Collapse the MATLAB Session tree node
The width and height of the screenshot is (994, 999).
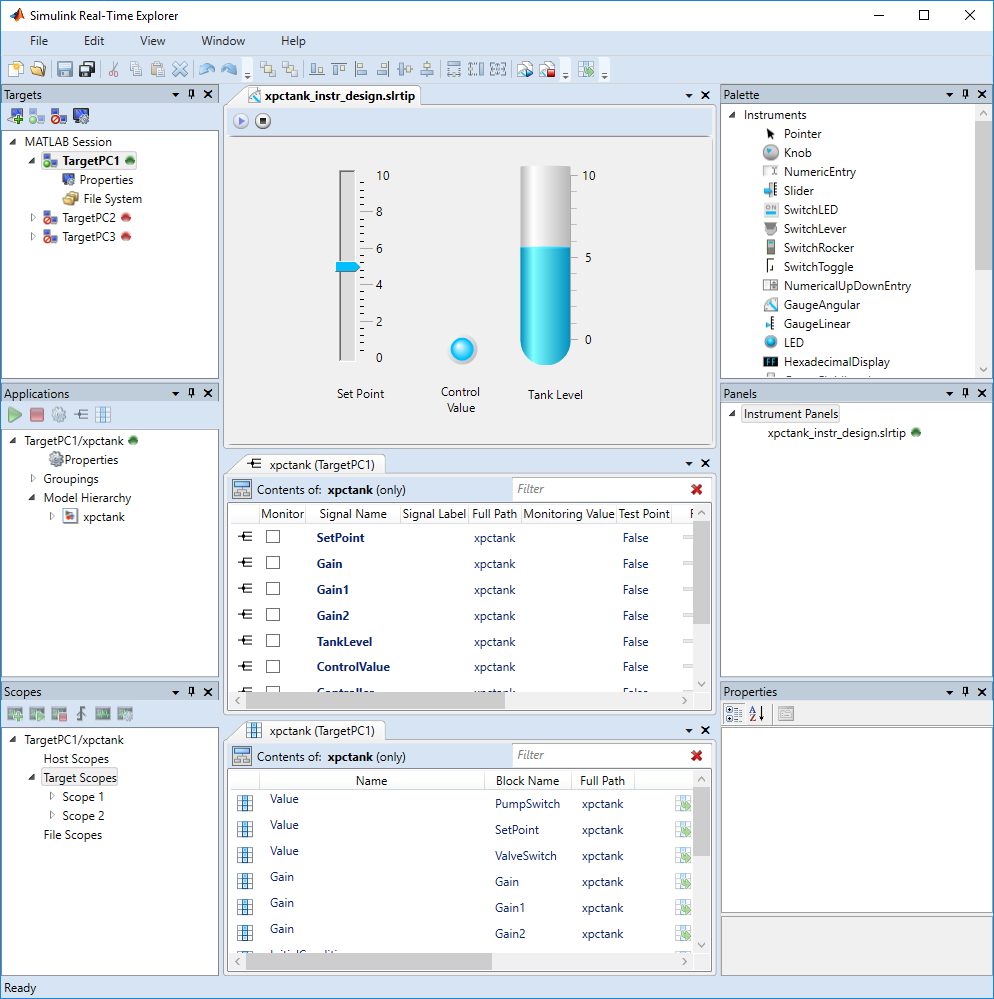13,142
